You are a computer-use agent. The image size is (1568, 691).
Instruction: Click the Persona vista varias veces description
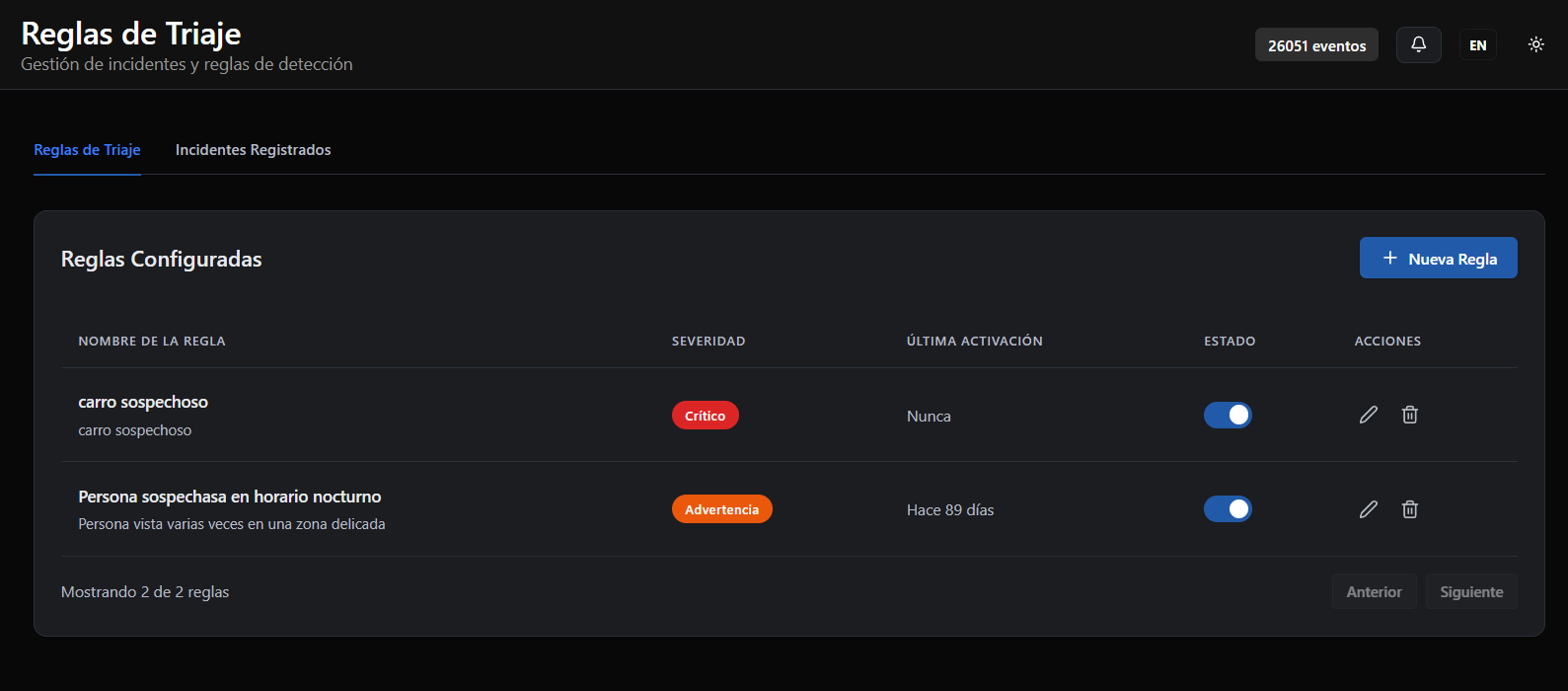pos(232,524)
